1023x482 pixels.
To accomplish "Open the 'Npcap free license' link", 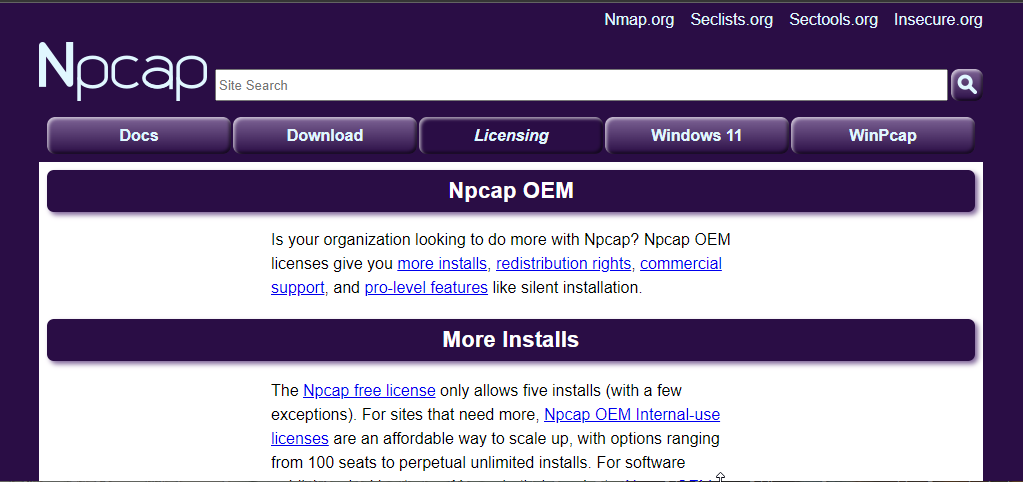I will [x=369, y=391].
